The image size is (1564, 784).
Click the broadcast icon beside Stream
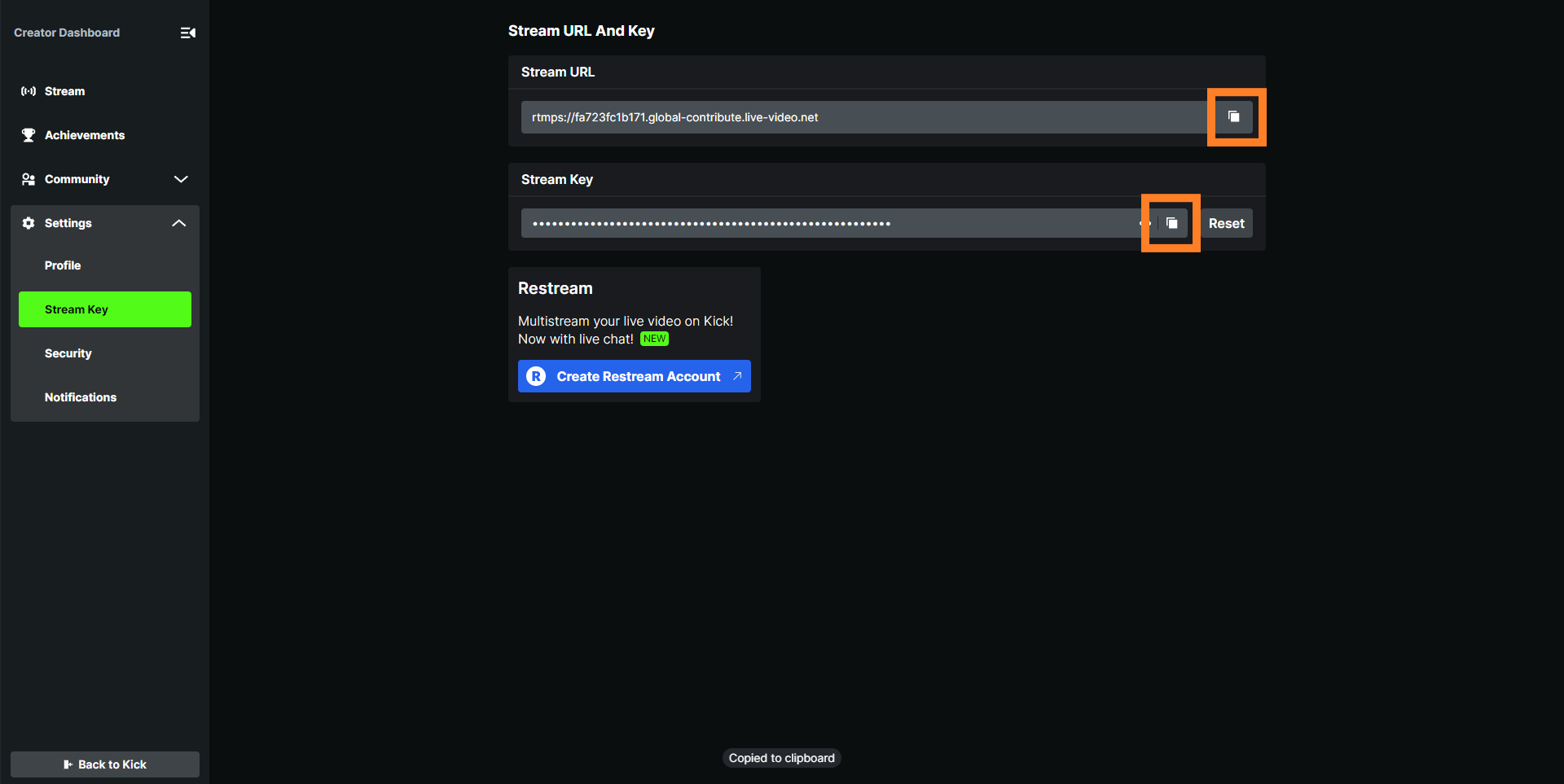pyautogui.click(x=29, y=91)
